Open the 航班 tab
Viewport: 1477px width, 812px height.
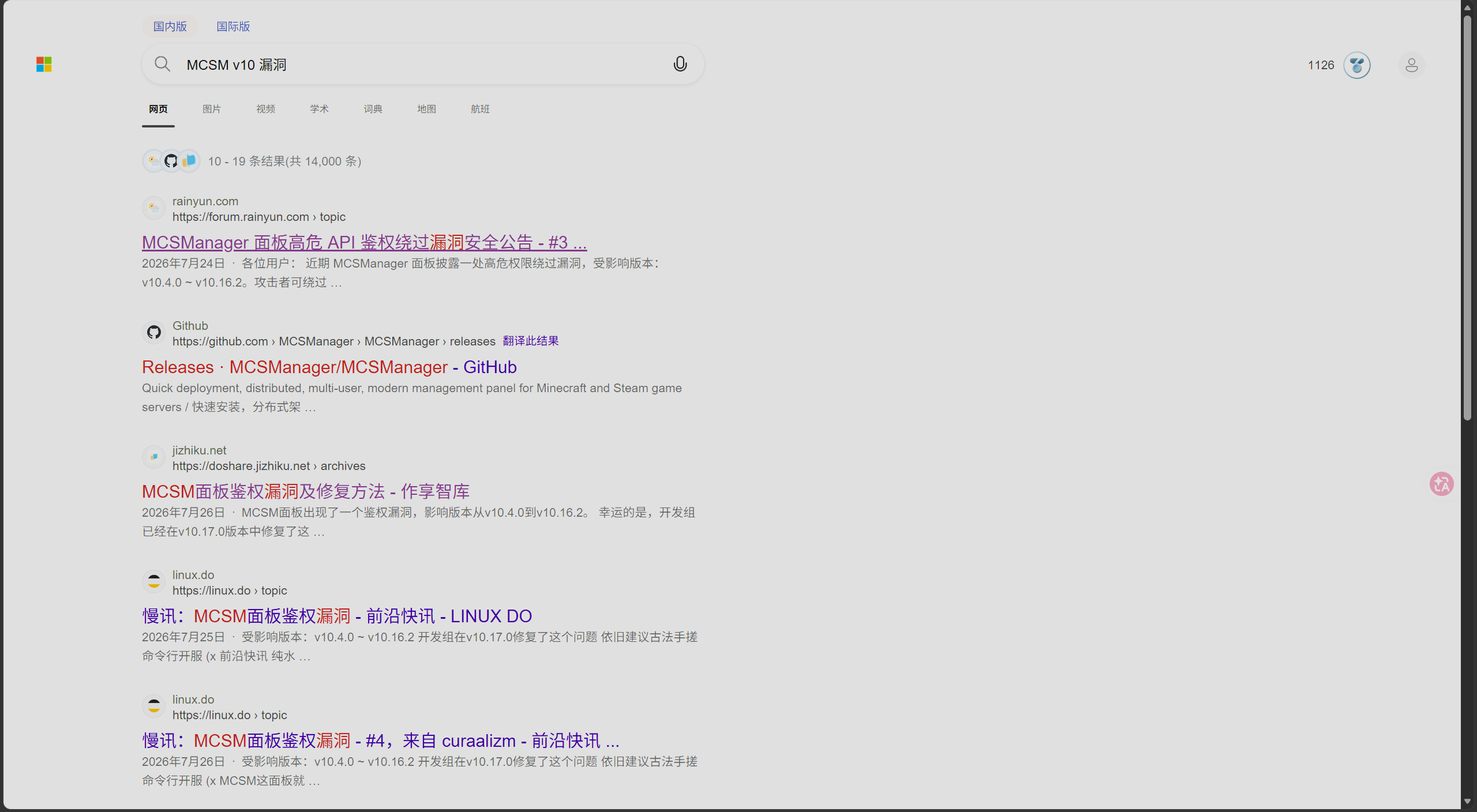480,109
